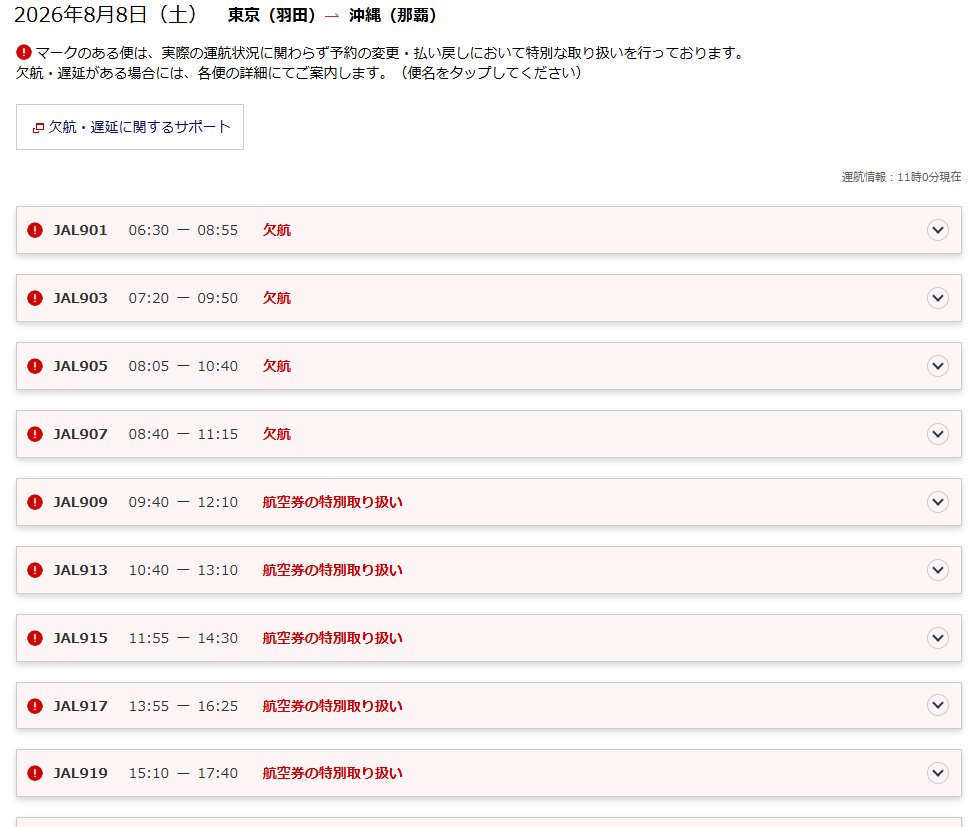Click the red alert icon on JAL901
The image size is (979, 827).
pos(35,230)
